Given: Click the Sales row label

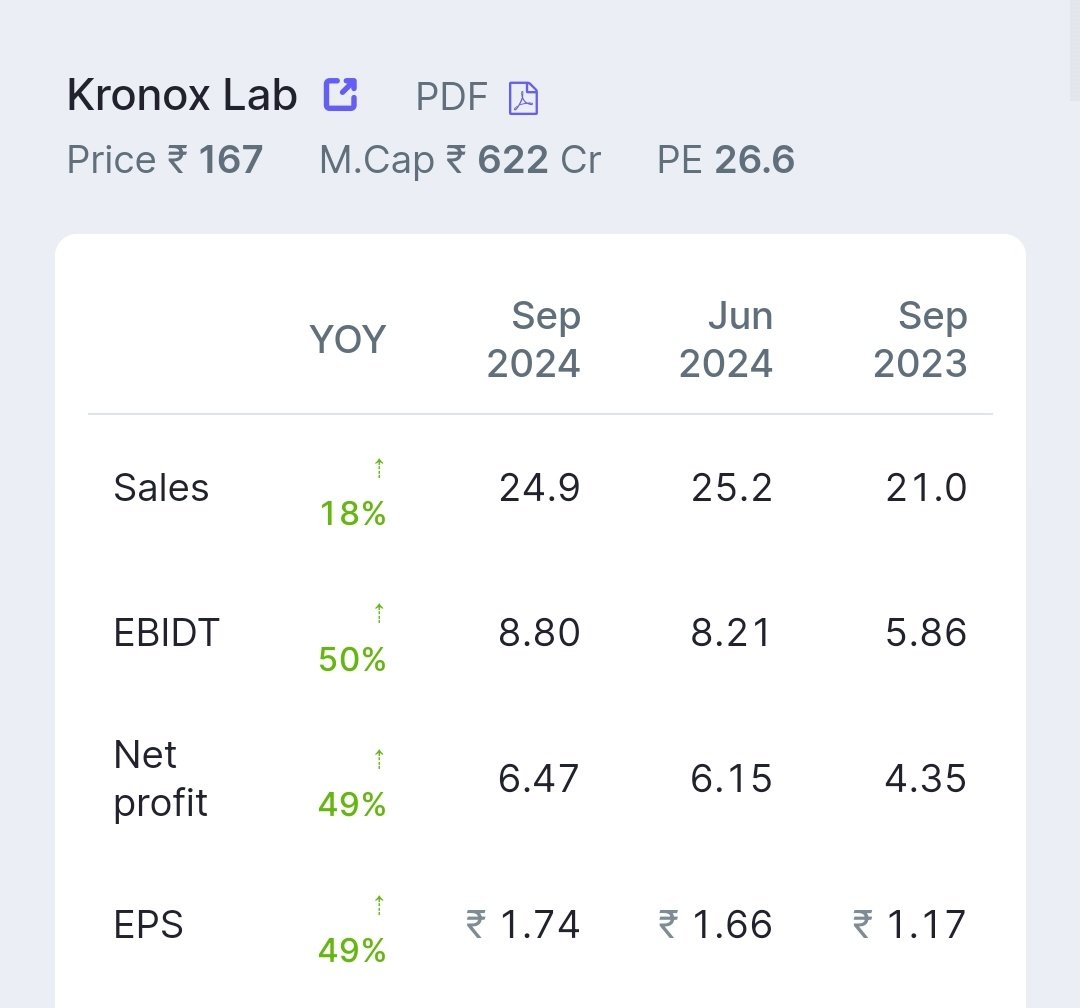Looking at the screenshot, I should click(x=161, y=488).
